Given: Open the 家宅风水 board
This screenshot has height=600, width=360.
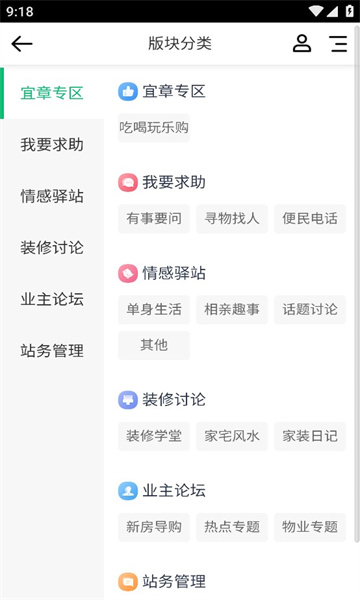Looking at the screenshot, I should 232,436.
